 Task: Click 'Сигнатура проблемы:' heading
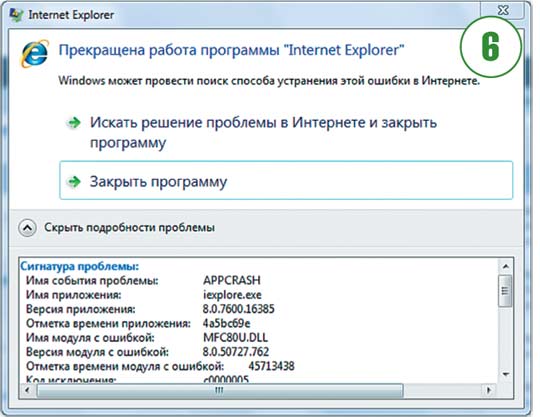click(80, 266)
